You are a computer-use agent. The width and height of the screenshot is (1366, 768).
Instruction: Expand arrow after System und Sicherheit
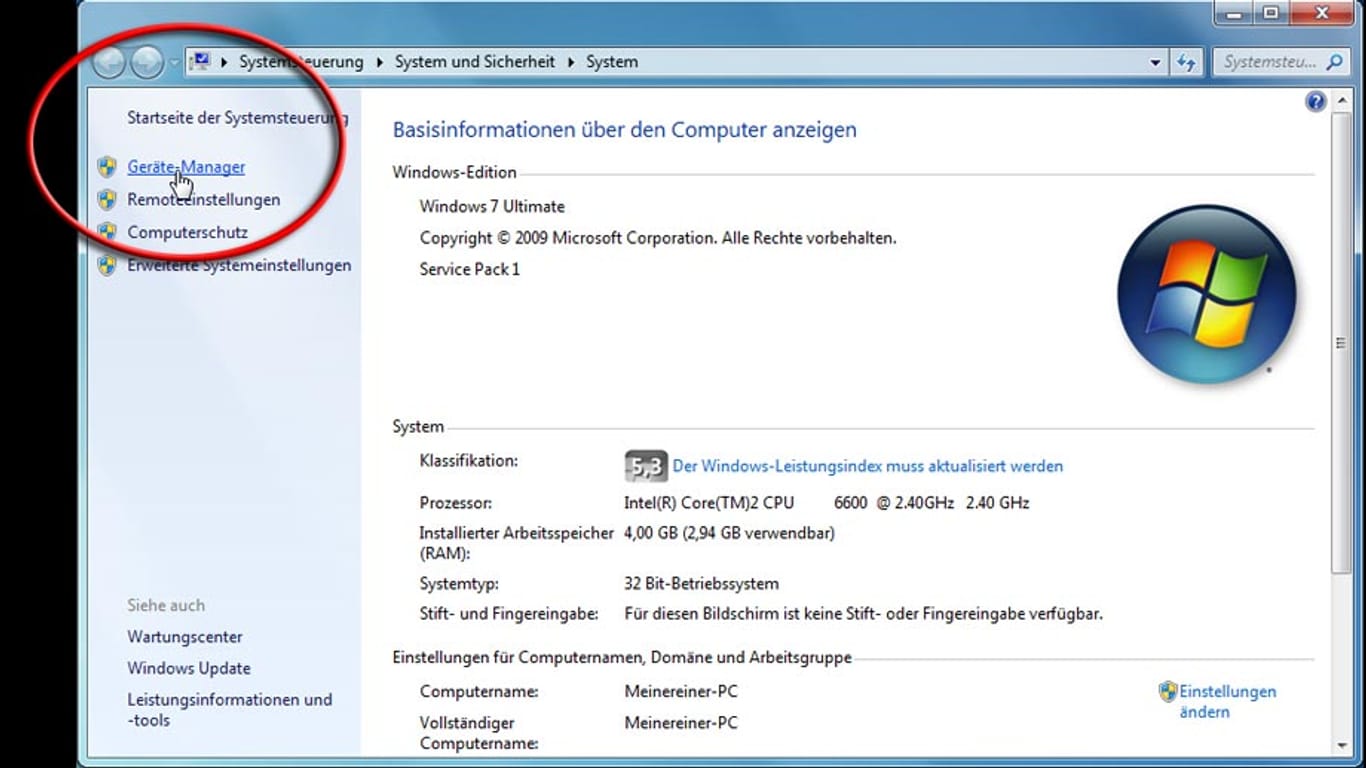click(x=571, y=62)
